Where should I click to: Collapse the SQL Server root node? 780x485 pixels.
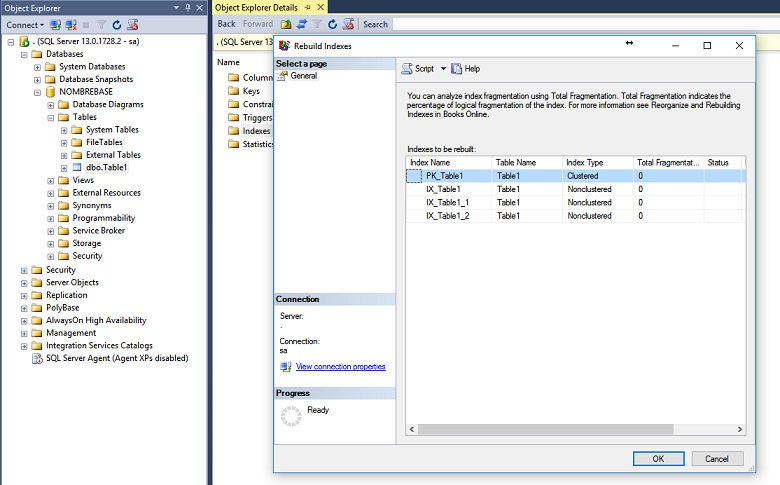(x=10, y=42)
